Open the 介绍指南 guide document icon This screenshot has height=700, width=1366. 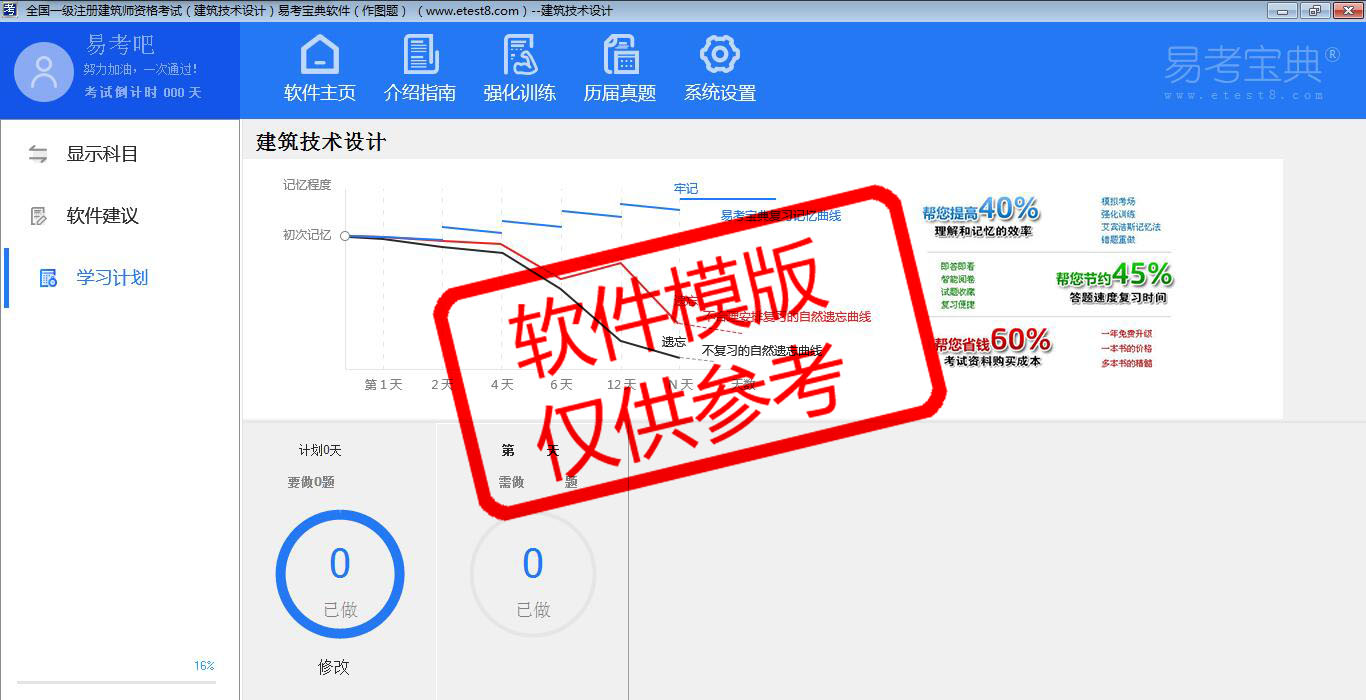point(421,54)
